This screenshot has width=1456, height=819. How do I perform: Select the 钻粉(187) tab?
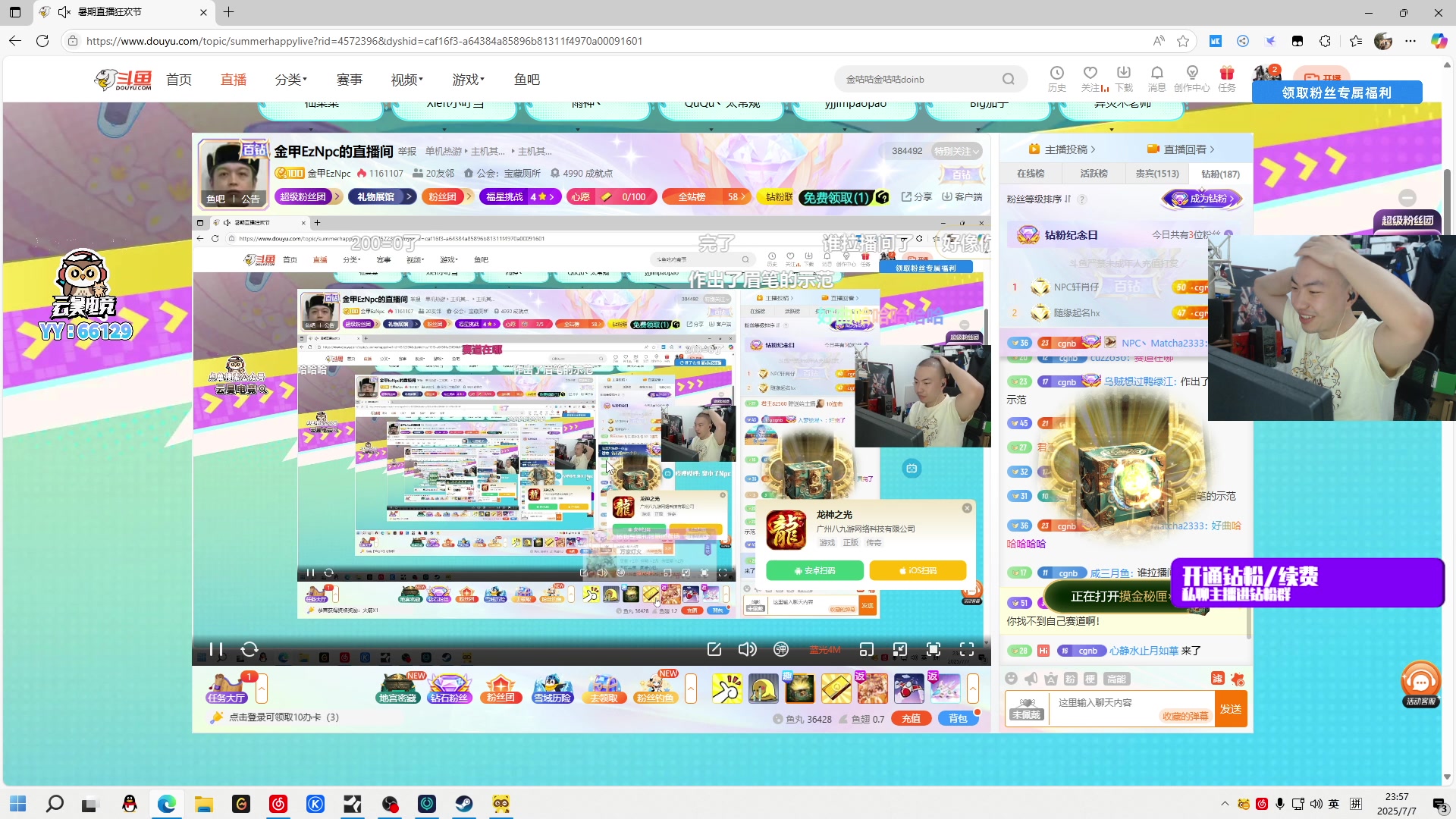1220,174
